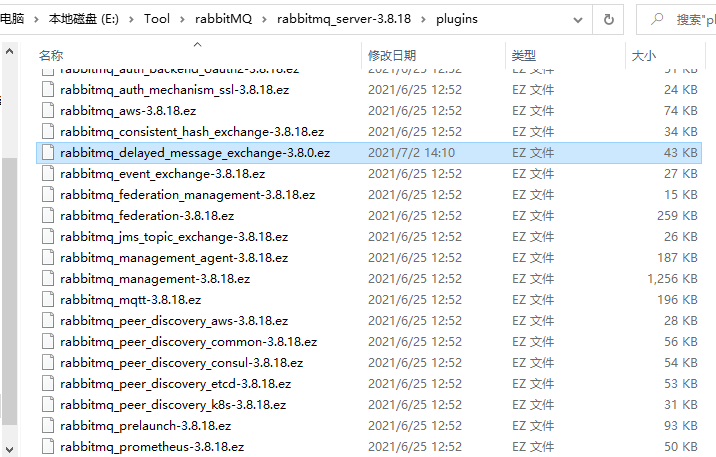Click file icon of rabbitmq_auth_mechanism_ssl-3.8.18.ez
Screen dimensions: 716x457
tap(48, 89)
